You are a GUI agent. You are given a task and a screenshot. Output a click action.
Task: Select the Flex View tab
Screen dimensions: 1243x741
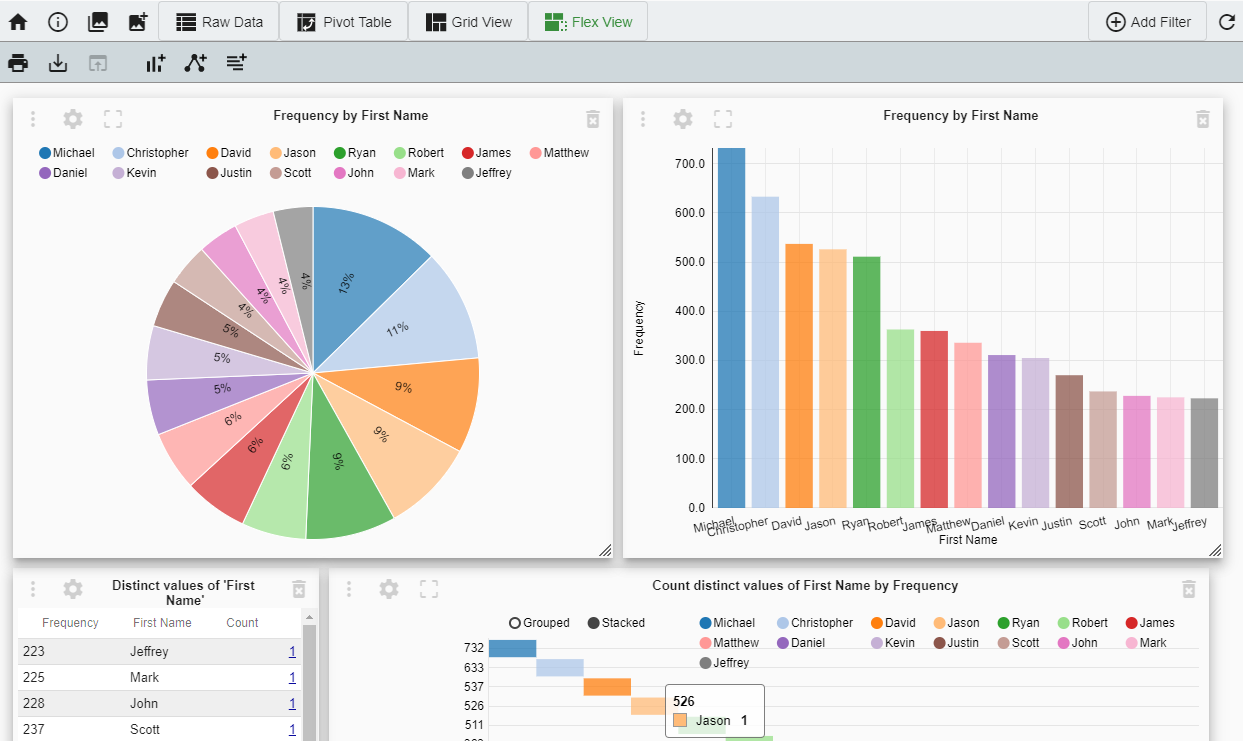[588, 21]
